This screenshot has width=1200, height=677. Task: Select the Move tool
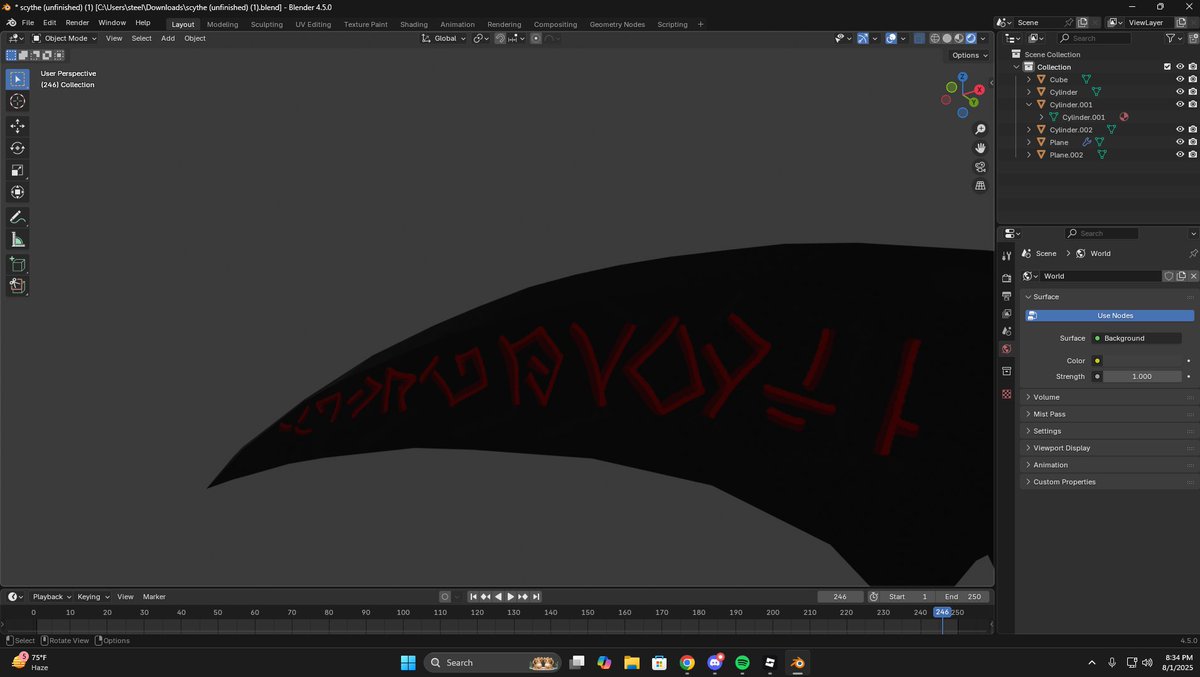pyautogui.click(x=17, y=126)
